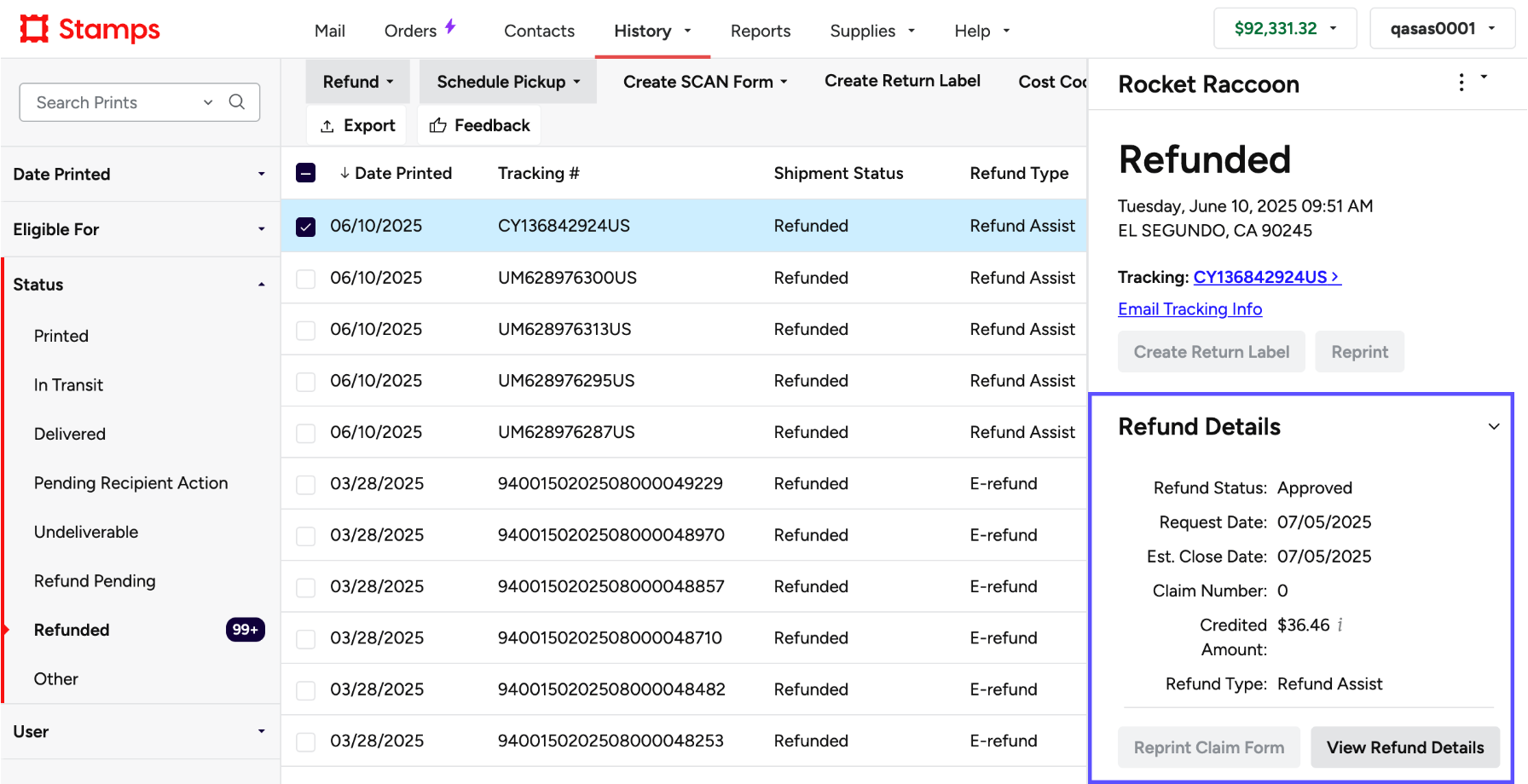Click the lightning bolt beside Orders
The width and height of the screenshot is (1528, 784).
[x=449, y=28]
